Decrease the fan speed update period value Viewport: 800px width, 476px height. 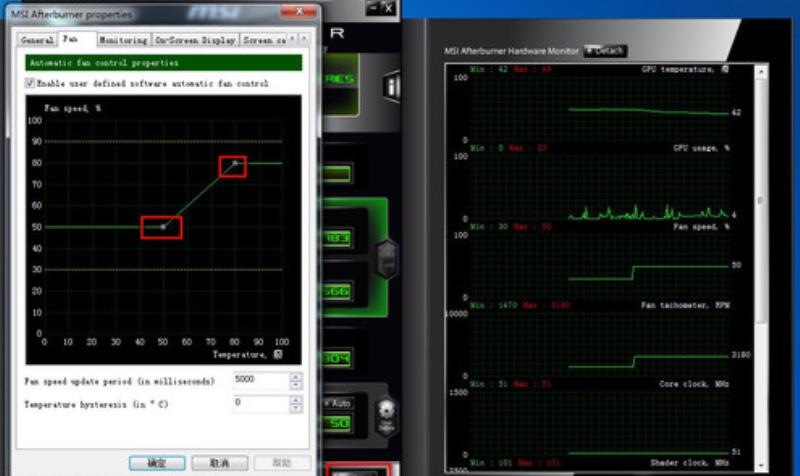(296, 385)
